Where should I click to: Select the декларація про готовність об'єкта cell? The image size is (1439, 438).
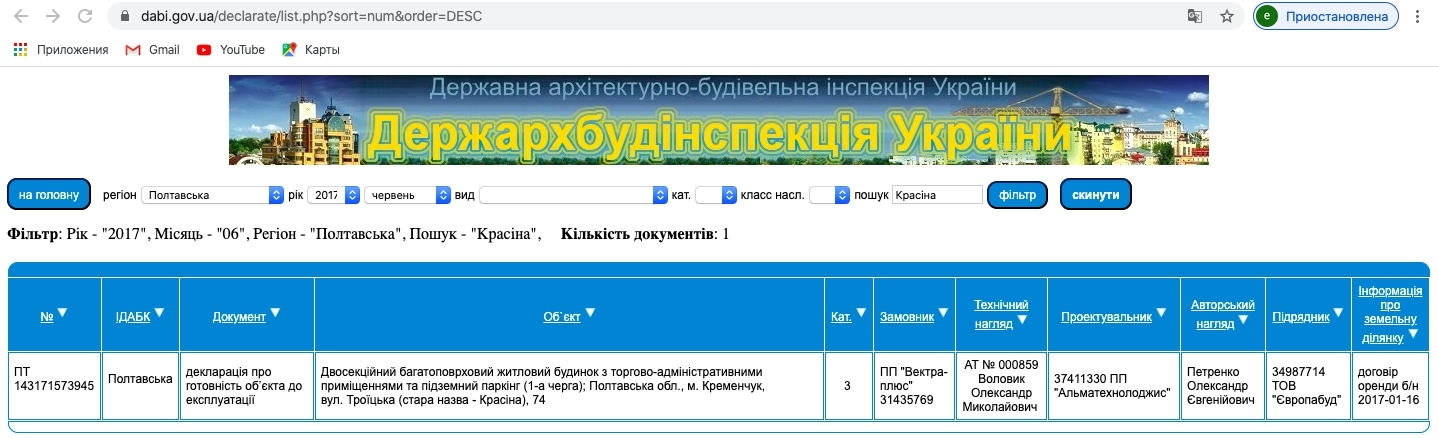(247, 386)
